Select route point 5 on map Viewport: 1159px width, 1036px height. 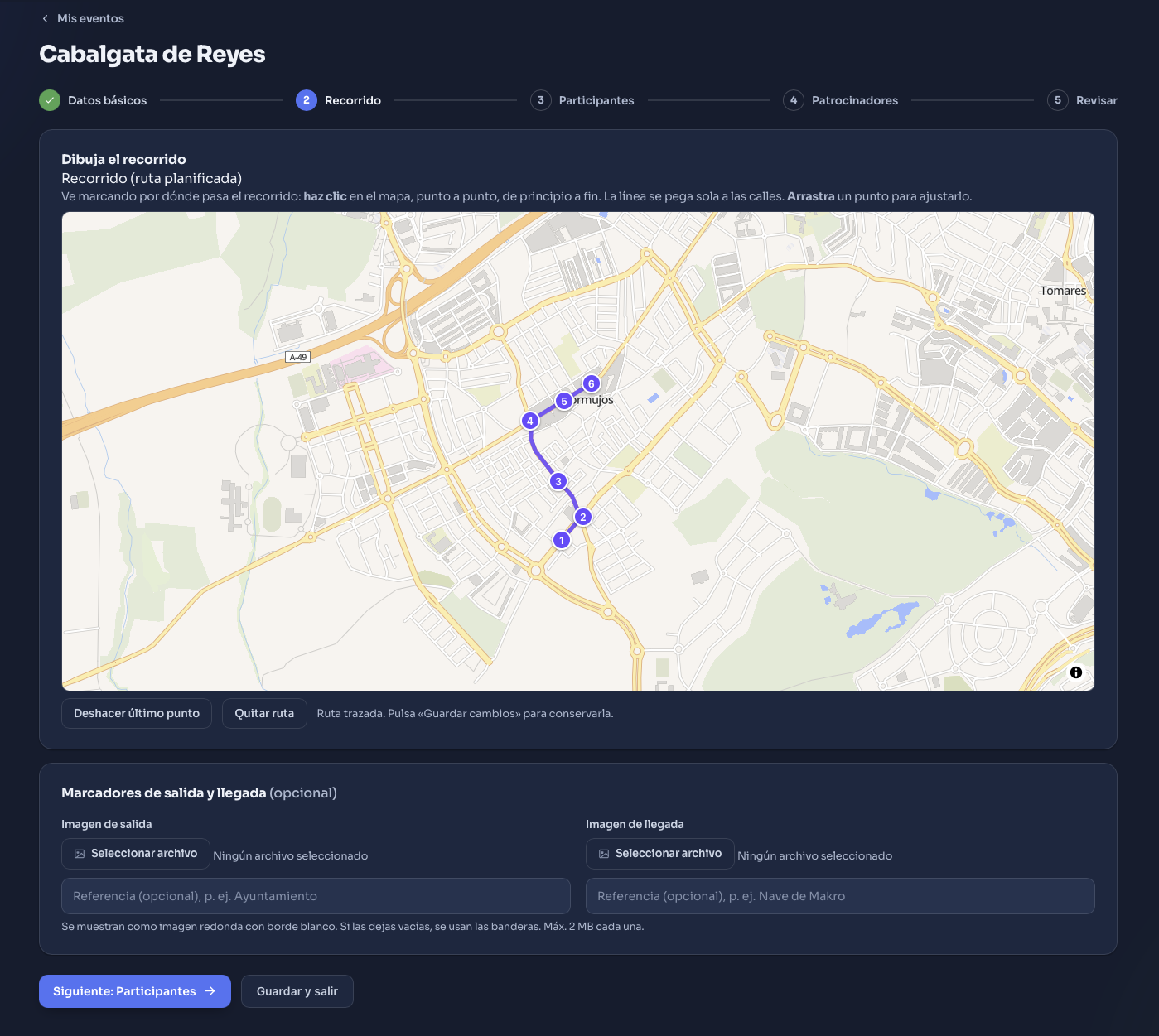564,401
